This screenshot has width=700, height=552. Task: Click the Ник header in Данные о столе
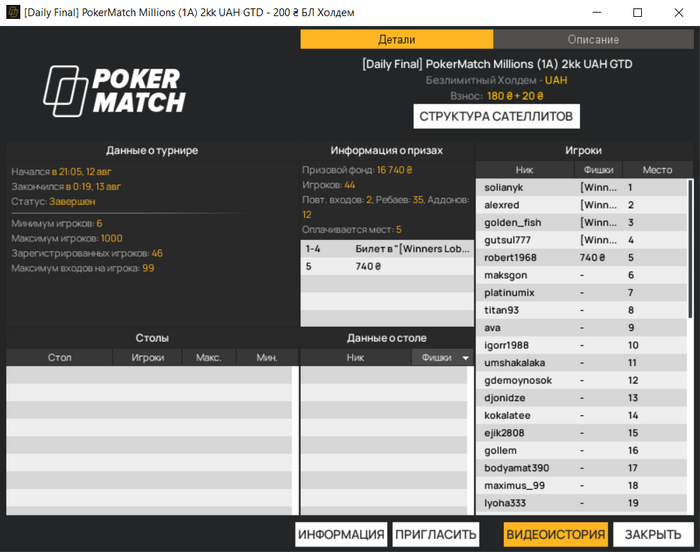(x=355, y=357)
